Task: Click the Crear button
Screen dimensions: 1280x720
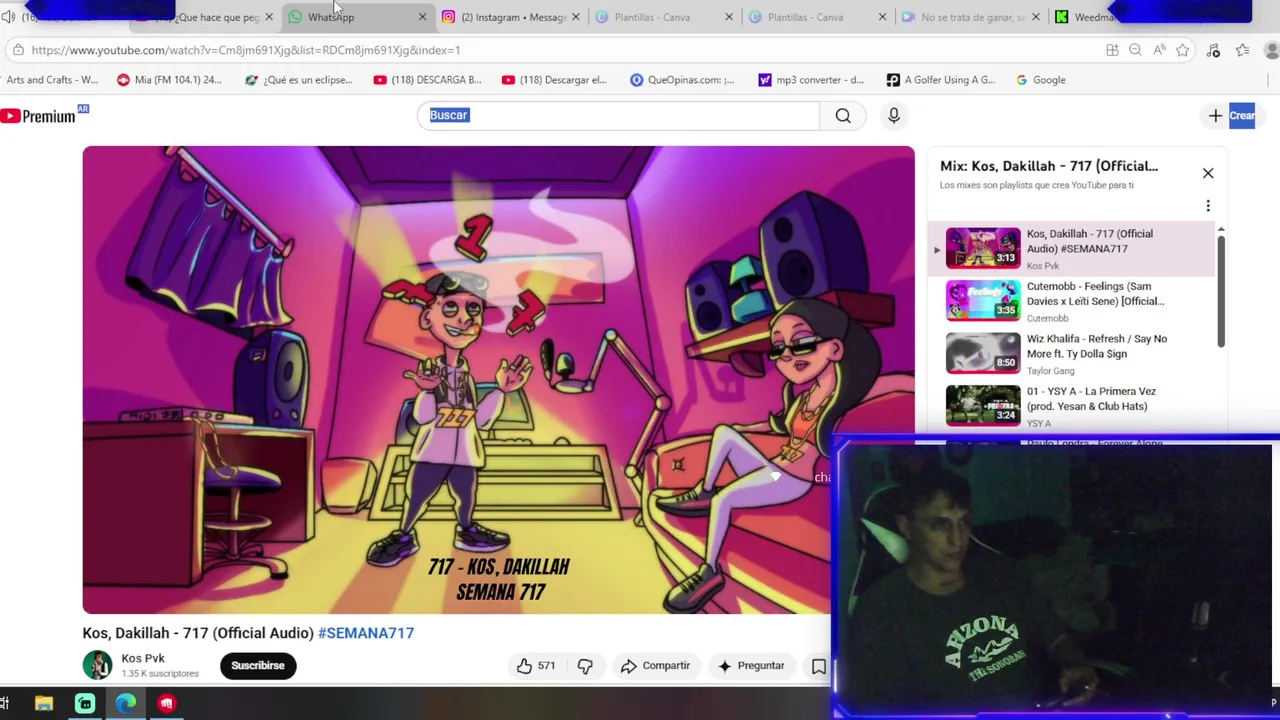Action: pos(1231,116)
